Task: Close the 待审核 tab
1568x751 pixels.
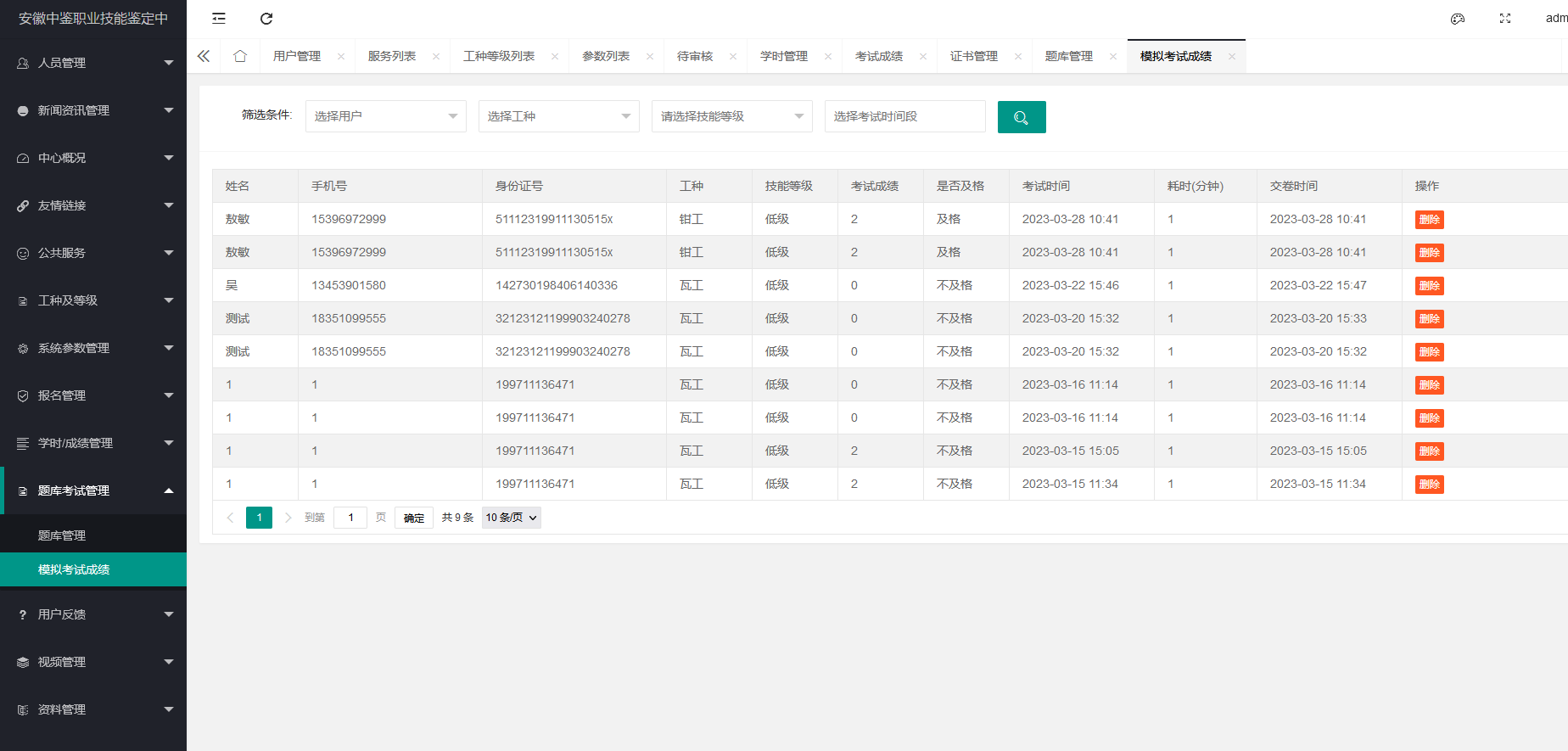Action: [x=733, y=57]
